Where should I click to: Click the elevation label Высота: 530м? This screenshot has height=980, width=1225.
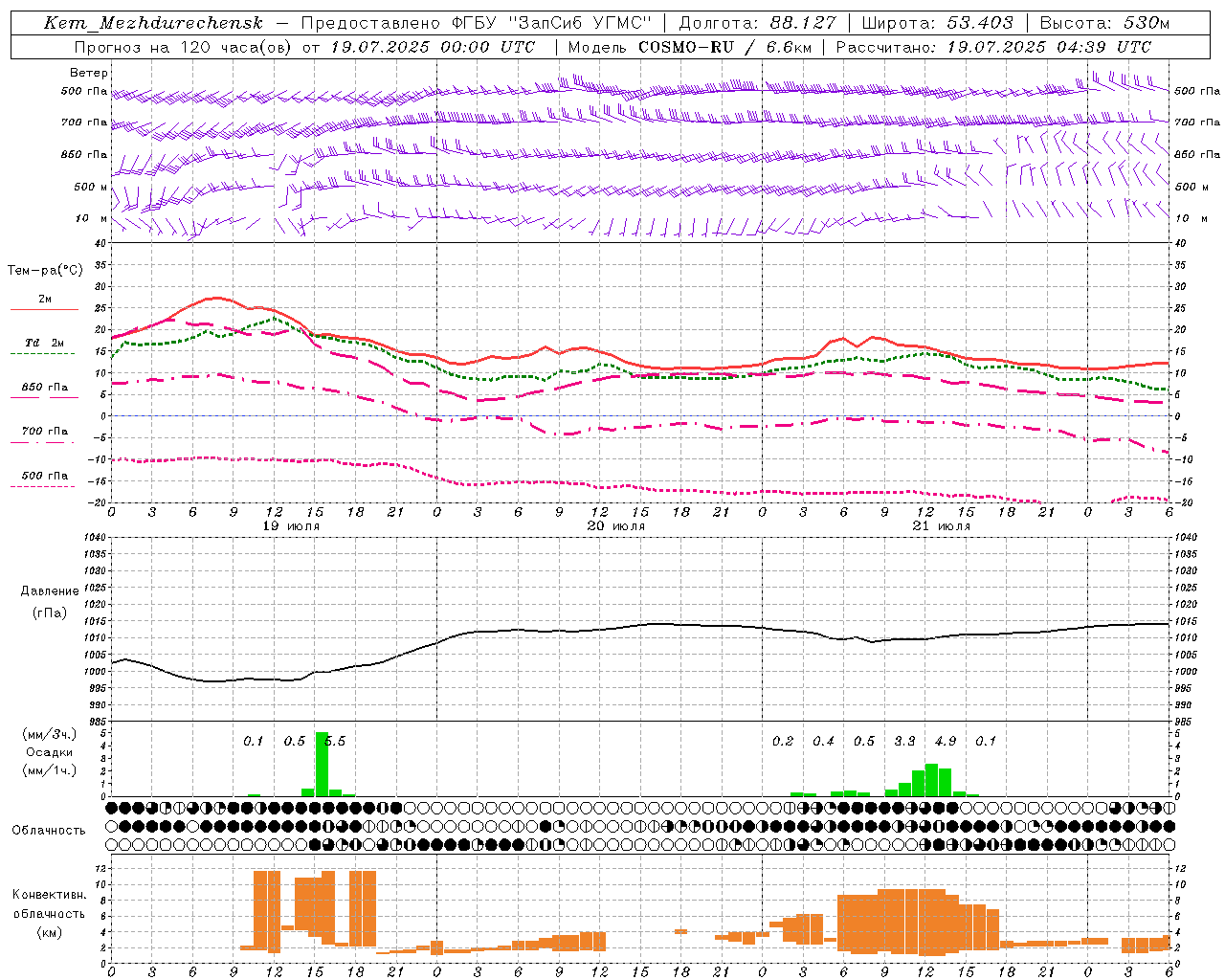(1103, 23)
